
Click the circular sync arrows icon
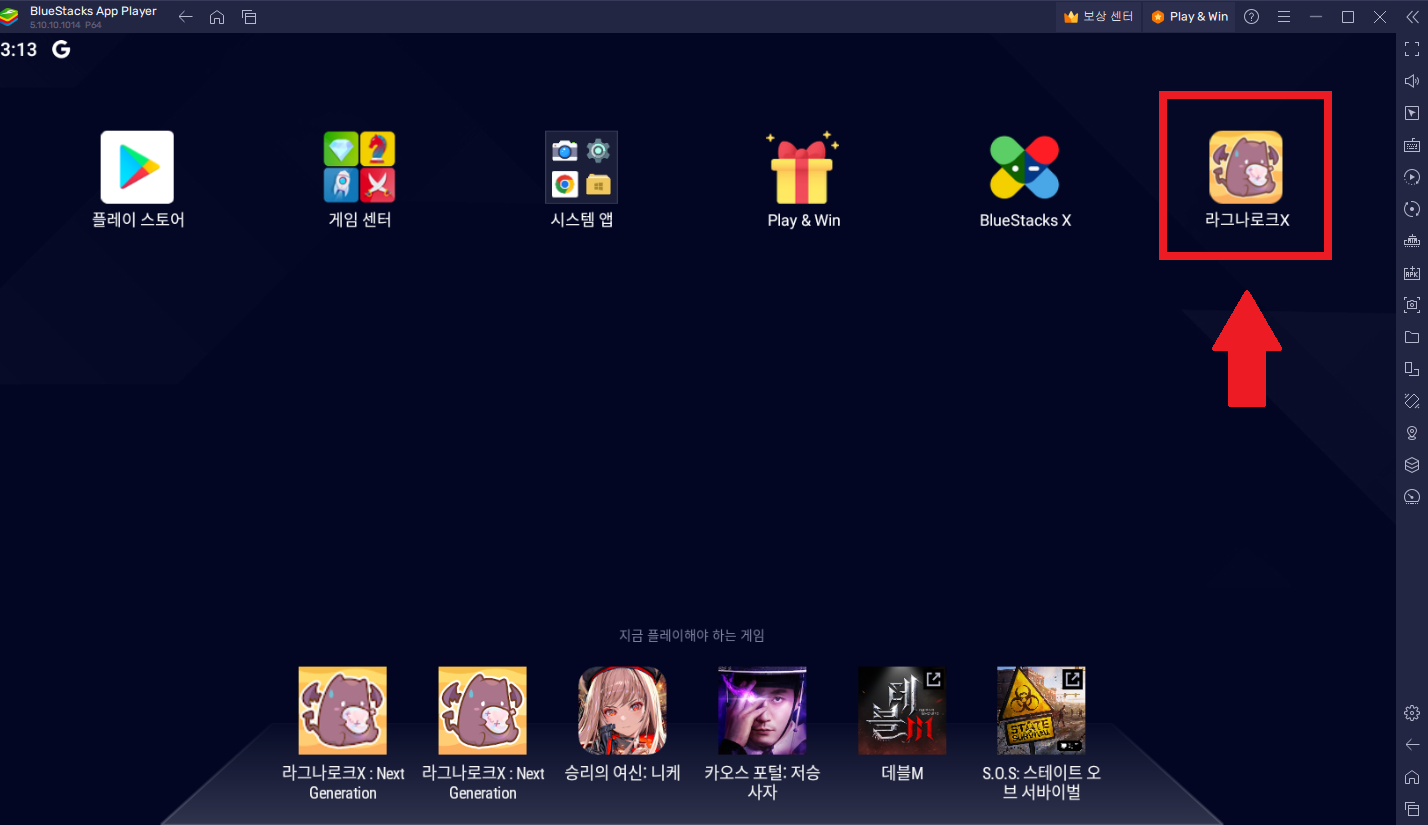click(x=1412, y=209)
